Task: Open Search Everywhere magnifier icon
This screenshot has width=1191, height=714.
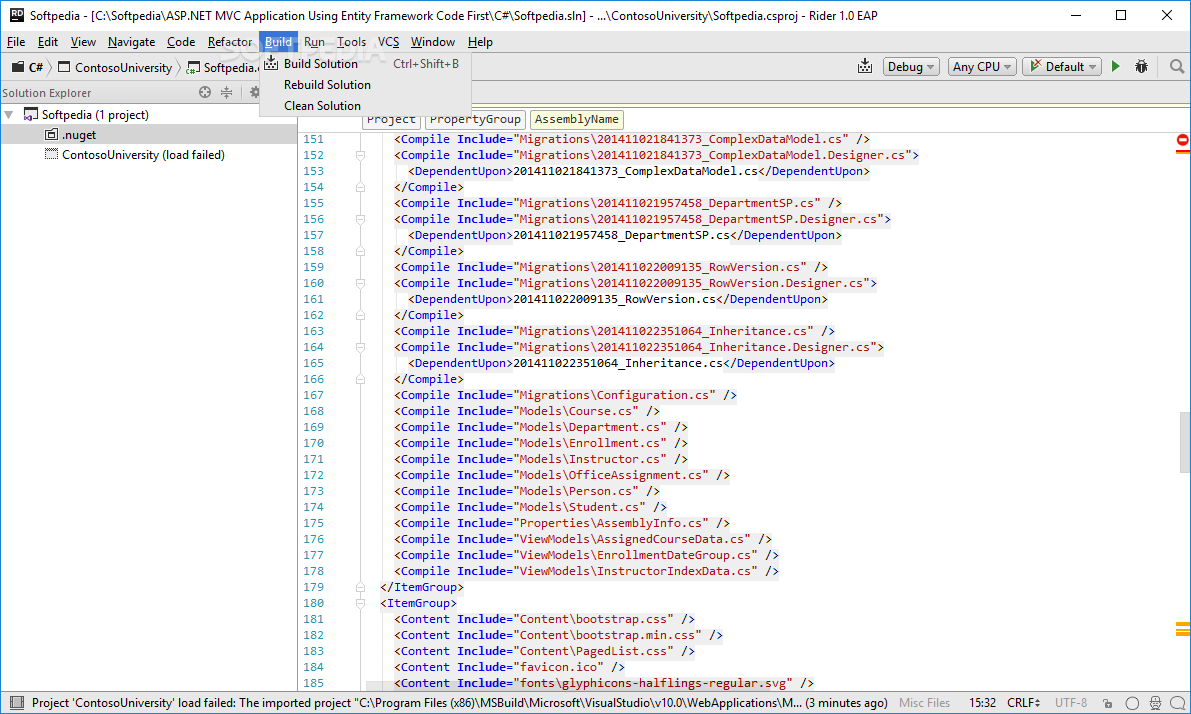Action: tap(1177, 67)
